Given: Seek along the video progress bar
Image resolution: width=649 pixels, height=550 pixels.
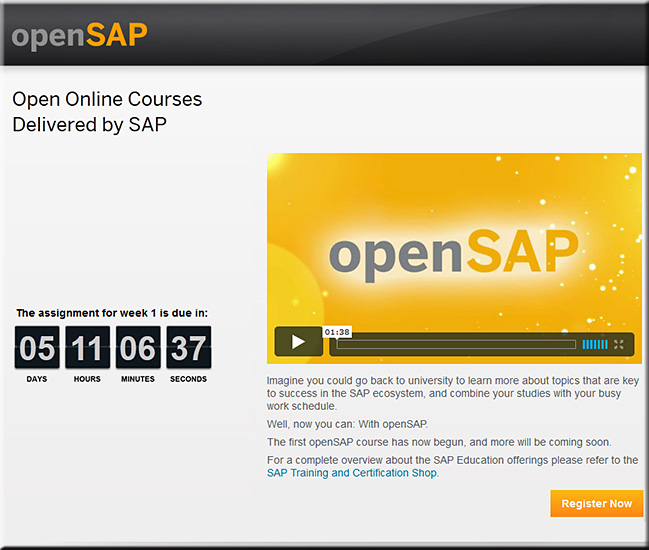Looking at the screenshot, I should [456, 344].
